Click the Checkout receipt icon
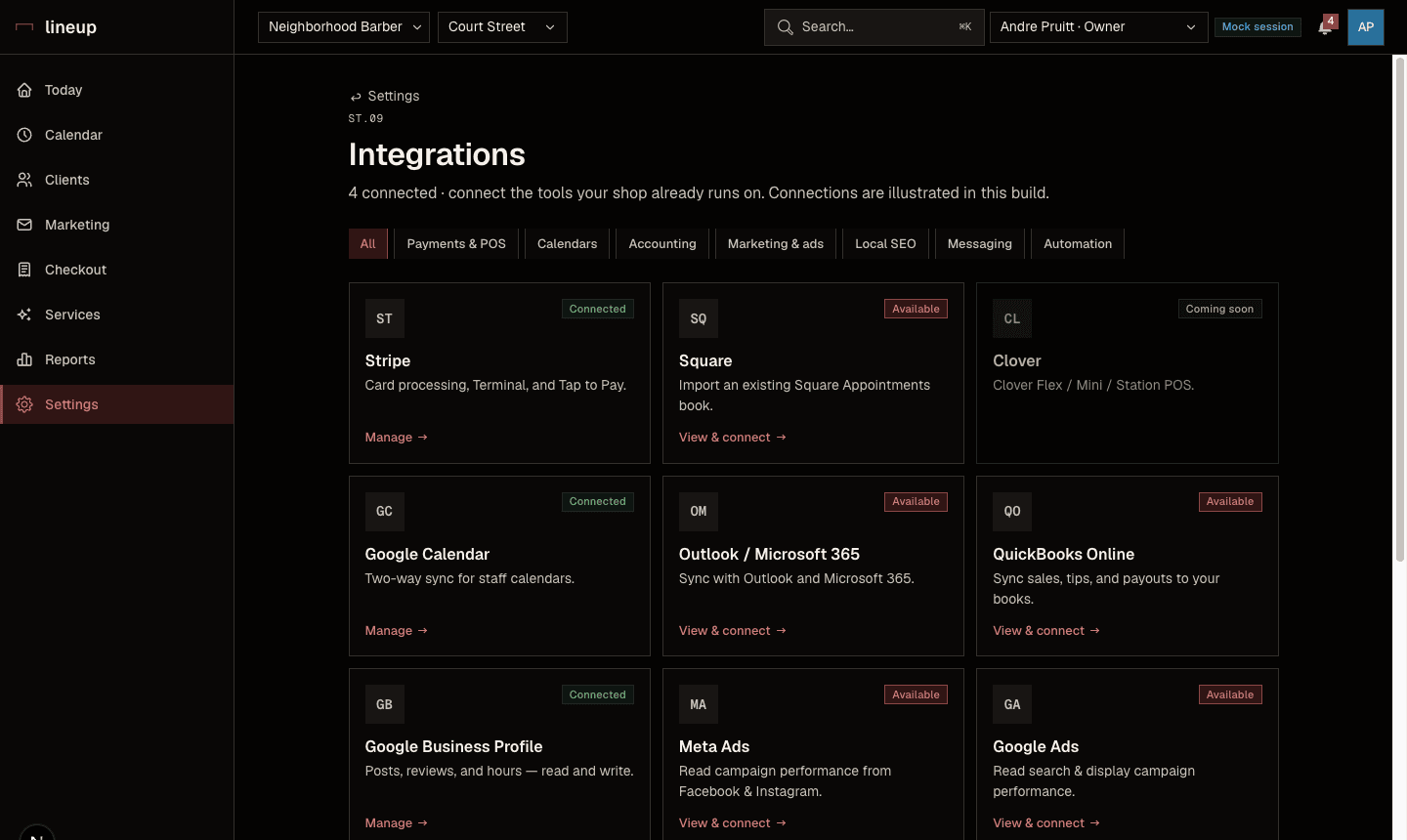This screenshot has height=840, width=1407. (24, 270)
